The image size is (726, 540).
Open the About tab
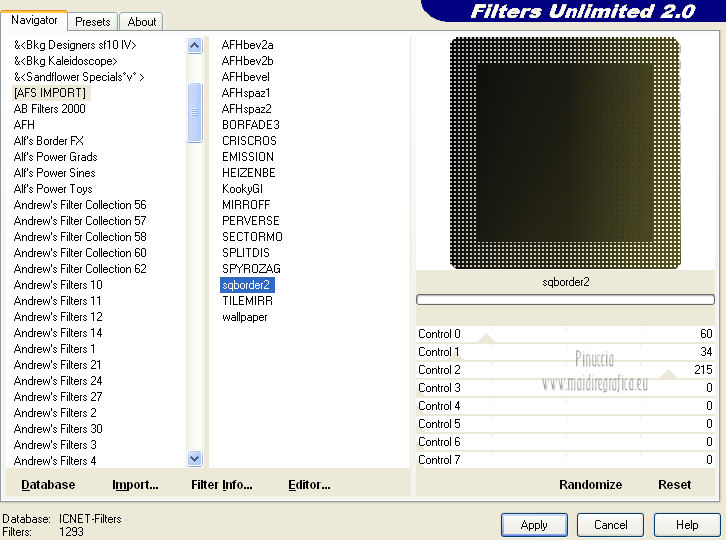click(142, 22)
